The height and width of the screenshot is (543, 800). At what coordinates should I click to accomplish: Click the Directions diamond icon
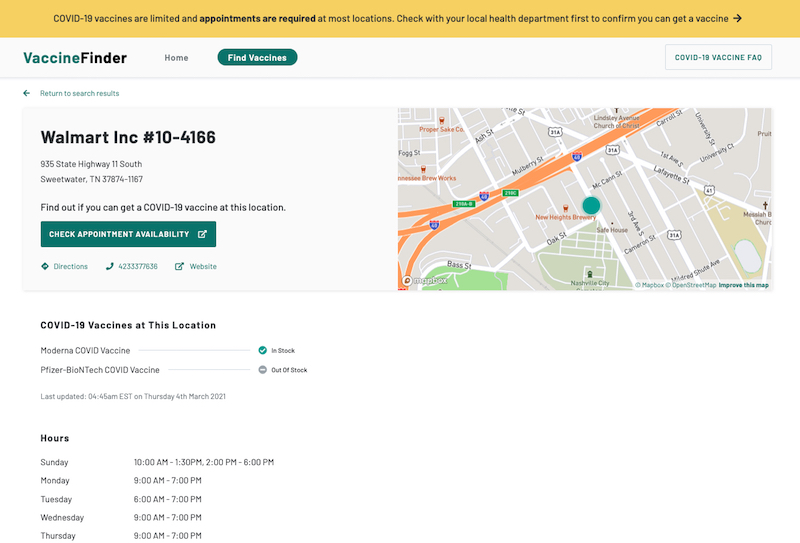45,266
